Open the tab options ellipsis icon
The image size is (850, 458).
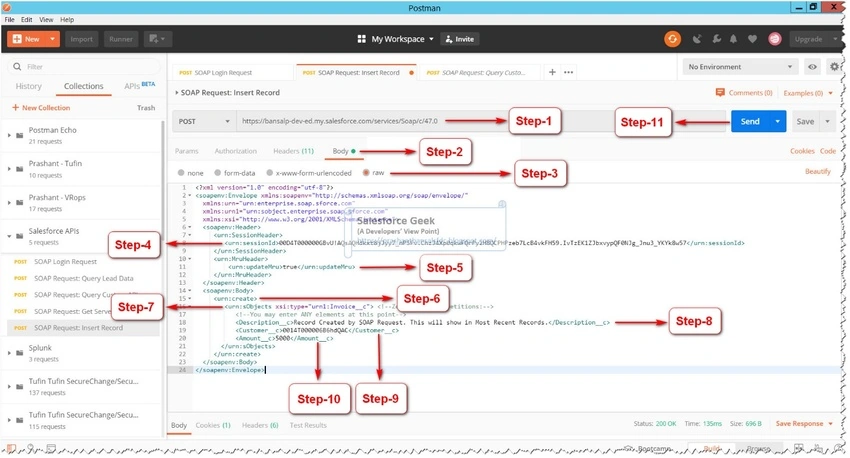click(x=568, y=72)
